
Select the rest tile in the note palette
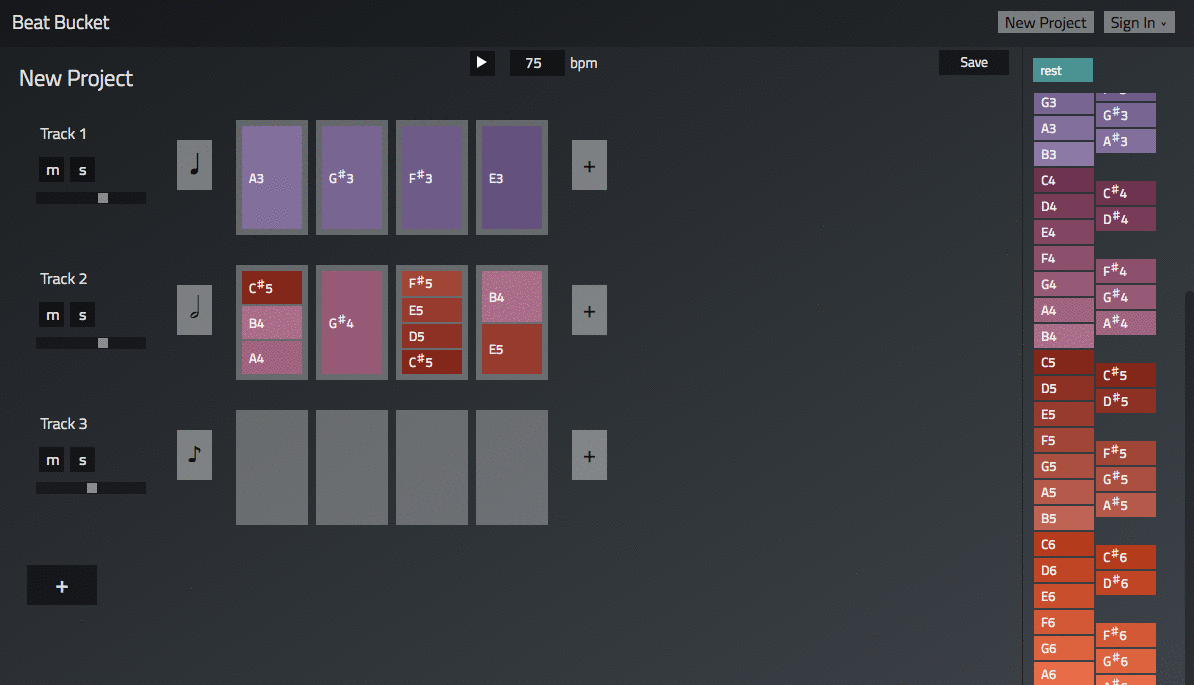[1062, 70]
